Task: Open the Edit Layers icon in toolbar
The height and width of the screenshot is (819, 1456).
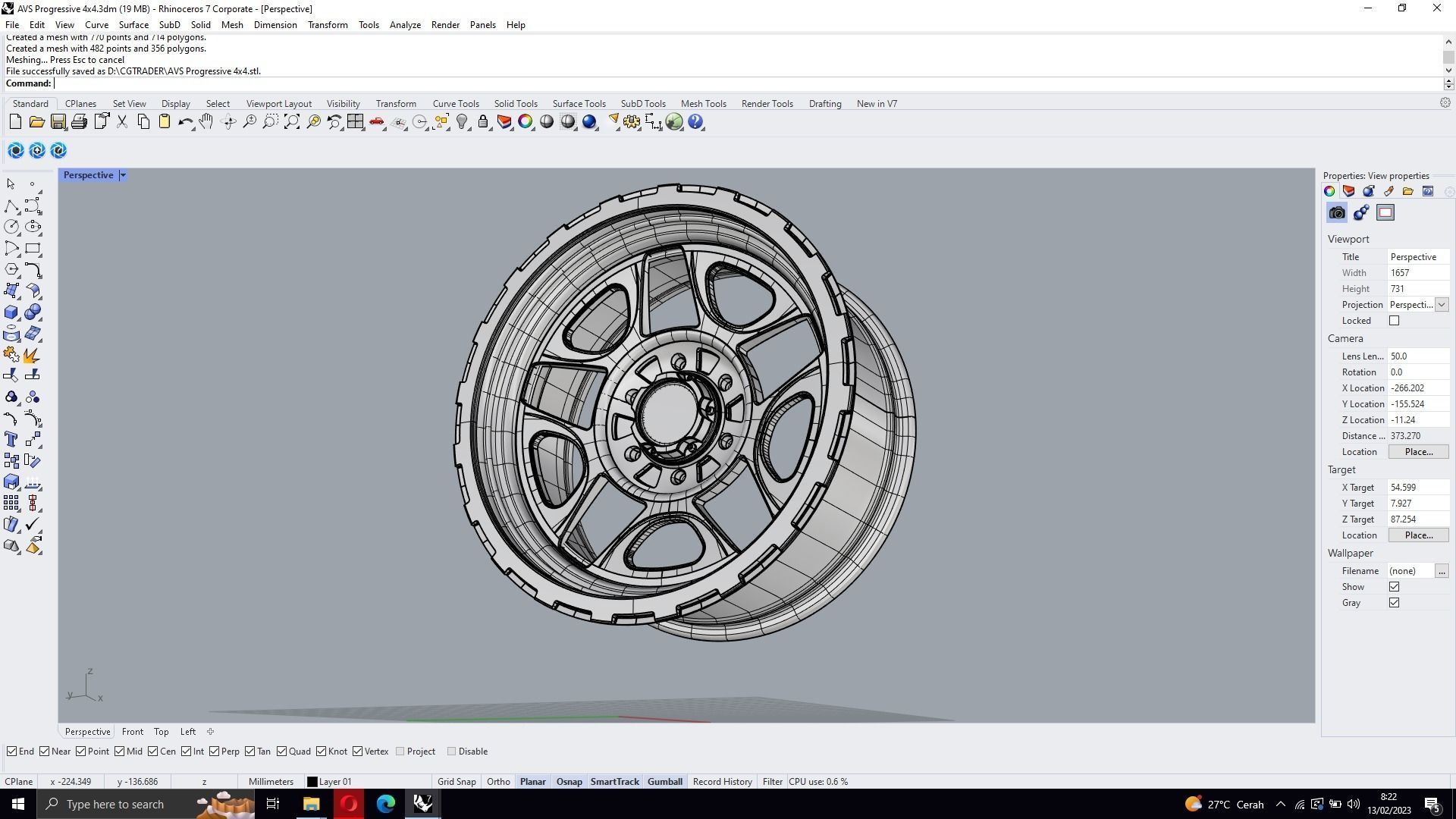Action: (504, 122)
